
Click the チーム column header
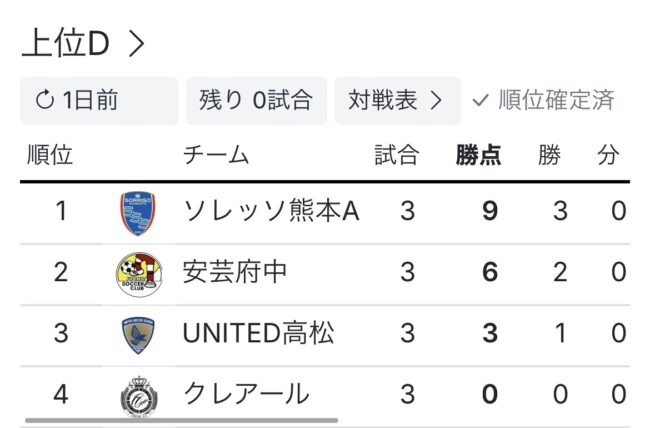[216, 155]
